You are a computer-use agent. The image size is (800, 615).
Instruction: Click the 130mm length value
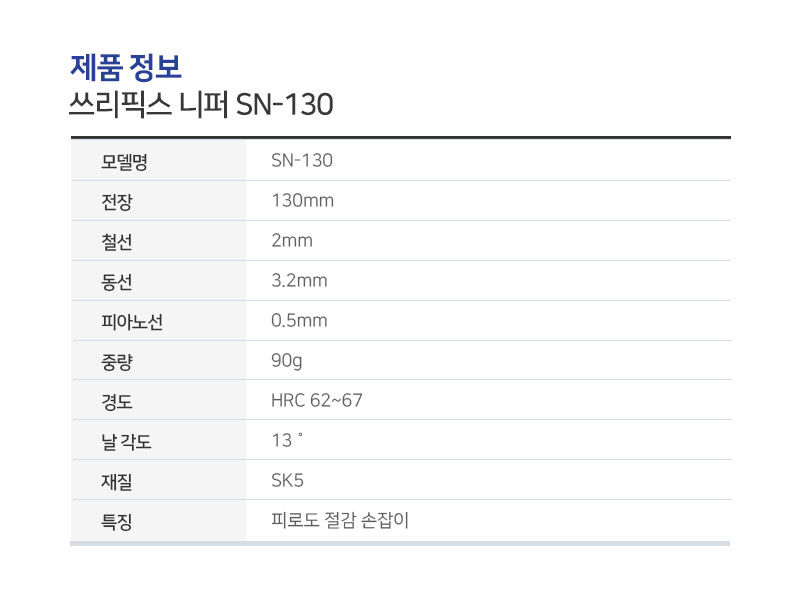303,201
